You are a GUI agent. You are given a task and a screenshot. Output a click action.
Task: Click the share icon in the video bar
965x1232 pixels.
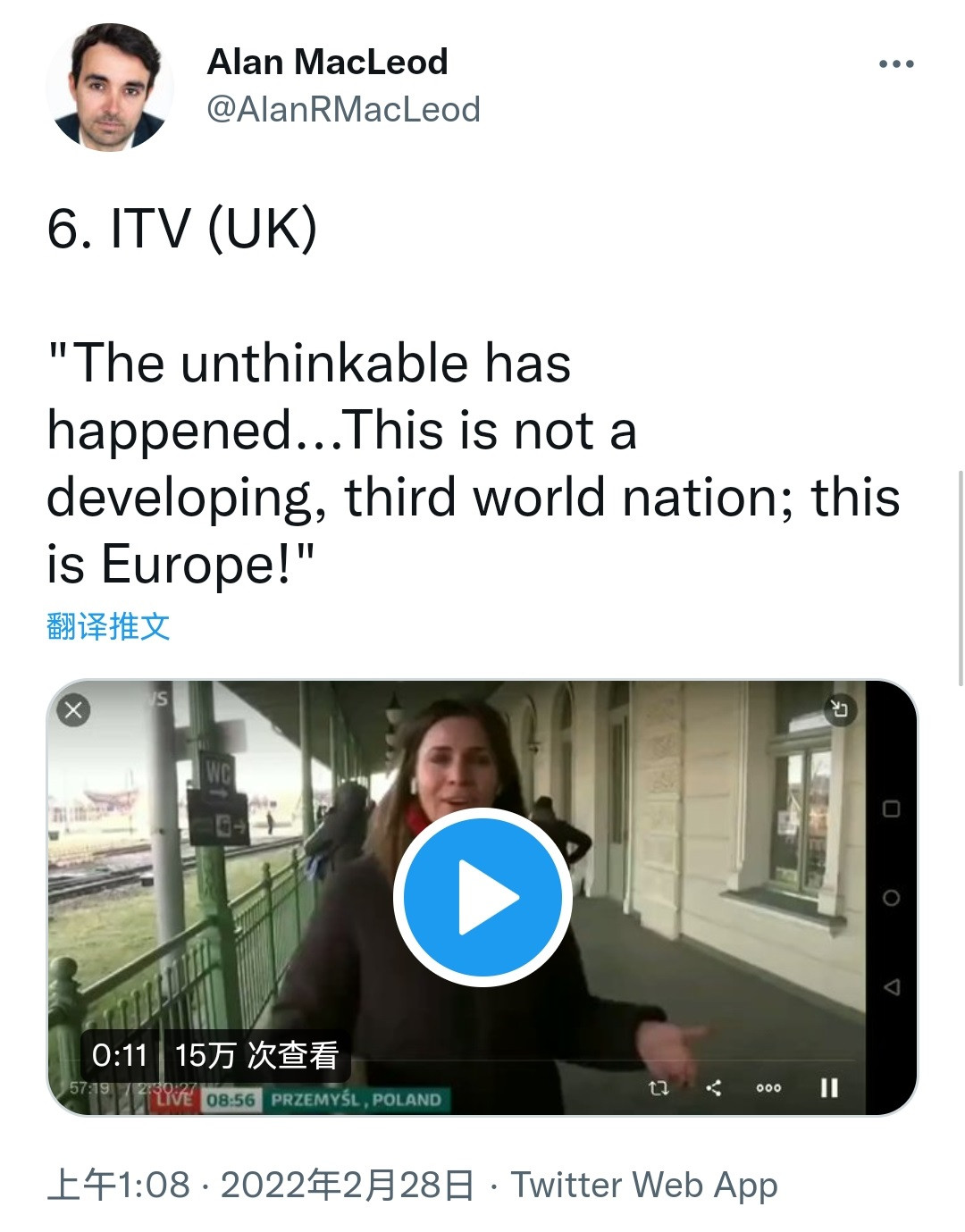click(713, 1087)
